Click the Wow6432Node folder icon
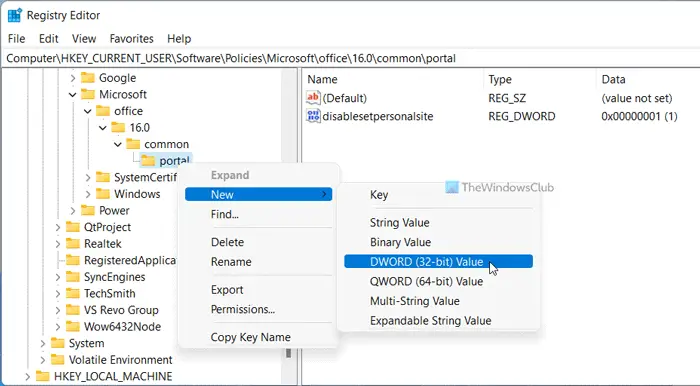This screenshot has height=386, width=700. pos(73,327)
